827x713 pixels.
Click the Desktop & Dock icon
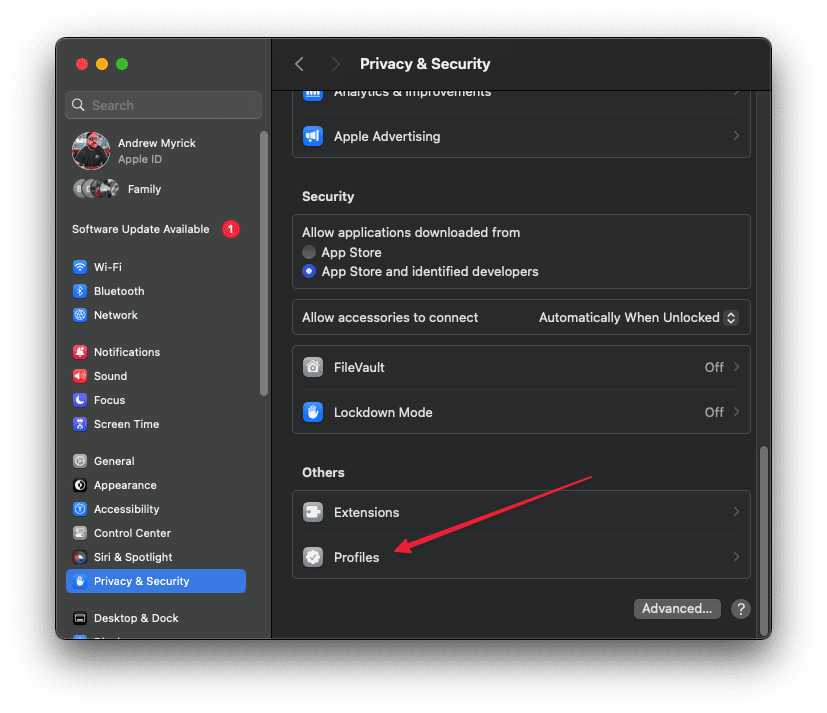coord(80,618)
